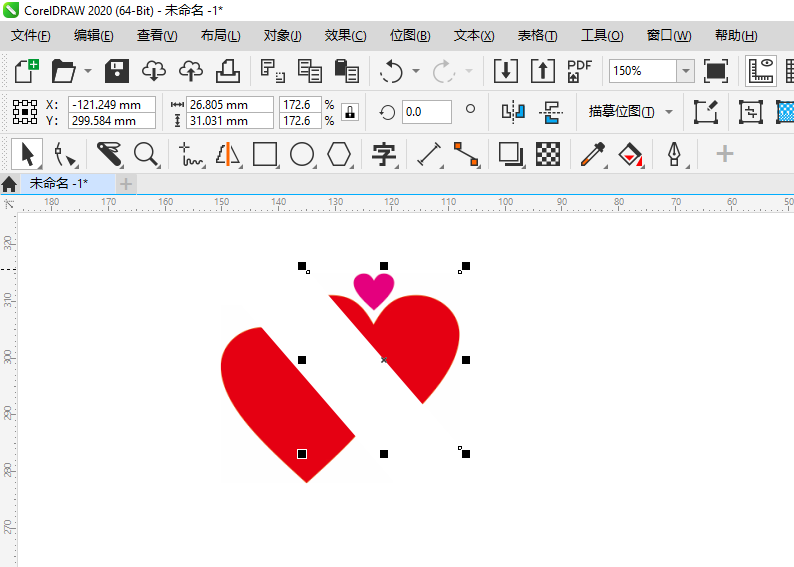Select the Text tool
Screen dimensions: 794x567
tap(383, 154)
